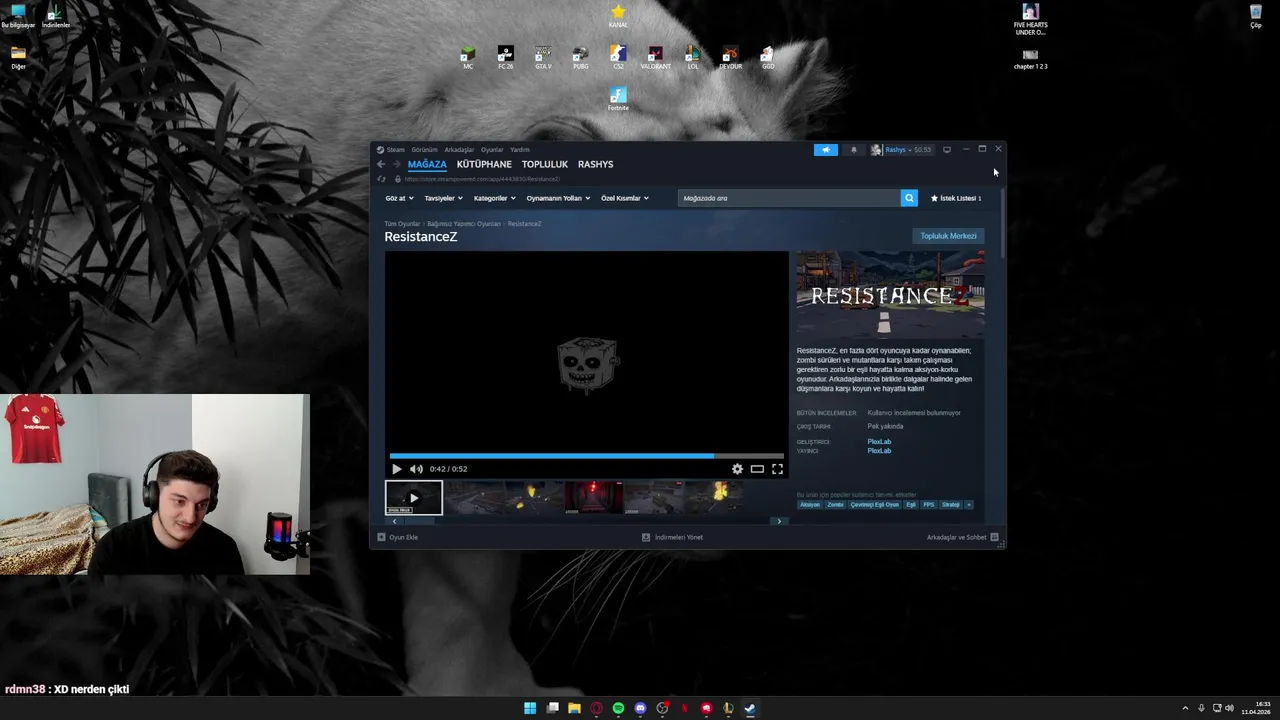Open the Yardım menu
This screenshot has width=1280, height=720.
[x=520, y=150]
